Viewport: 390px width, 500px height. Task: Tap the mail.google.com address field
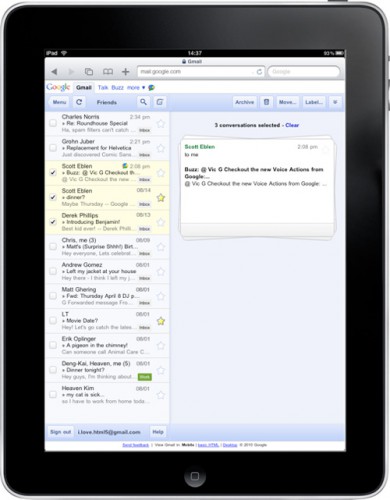[201, 72]
